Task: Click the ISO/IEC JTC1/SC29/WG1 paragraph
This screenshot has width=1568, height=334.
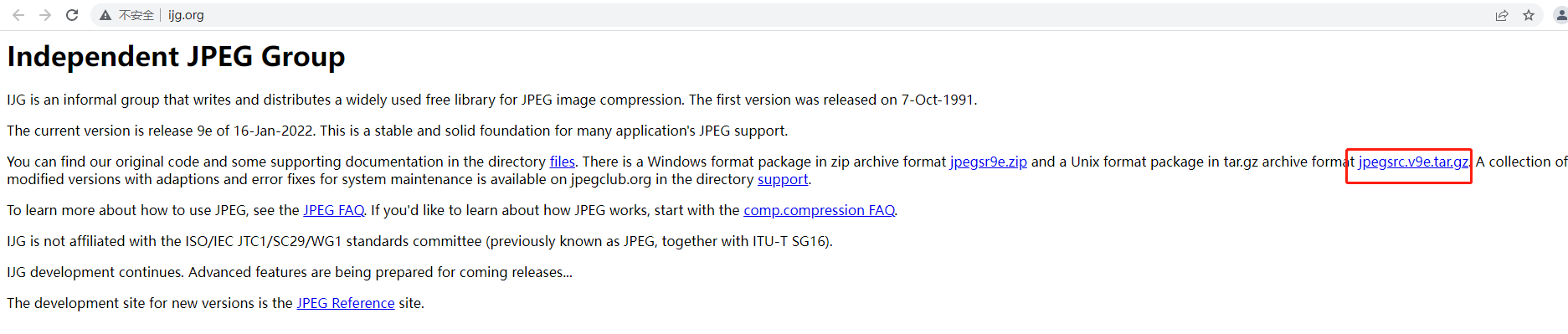Action: click(x=419, y=241)
